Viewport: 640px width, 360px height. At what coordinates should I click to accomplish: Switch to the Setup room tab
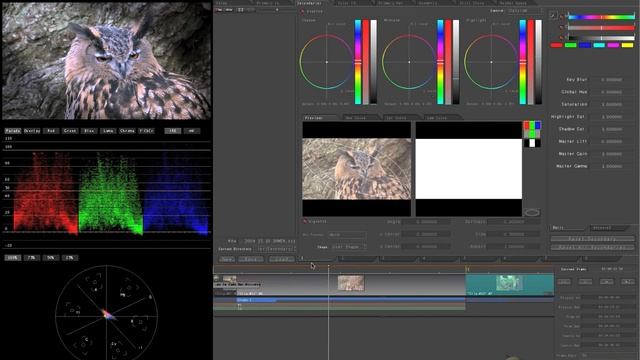[x=222, y=3]
